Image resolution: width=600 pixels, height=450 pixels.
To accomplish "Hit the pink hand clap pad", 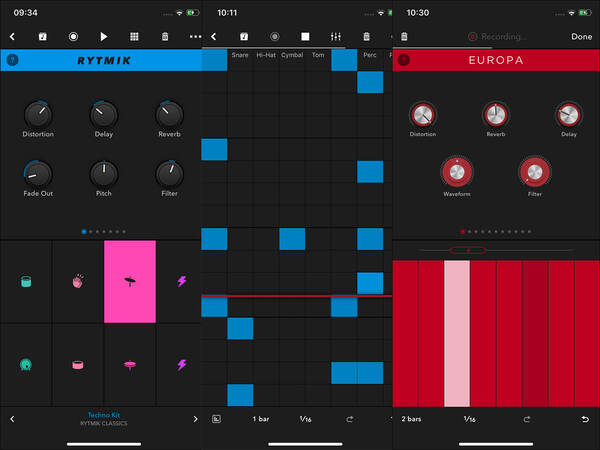I will tap(78, 282).
